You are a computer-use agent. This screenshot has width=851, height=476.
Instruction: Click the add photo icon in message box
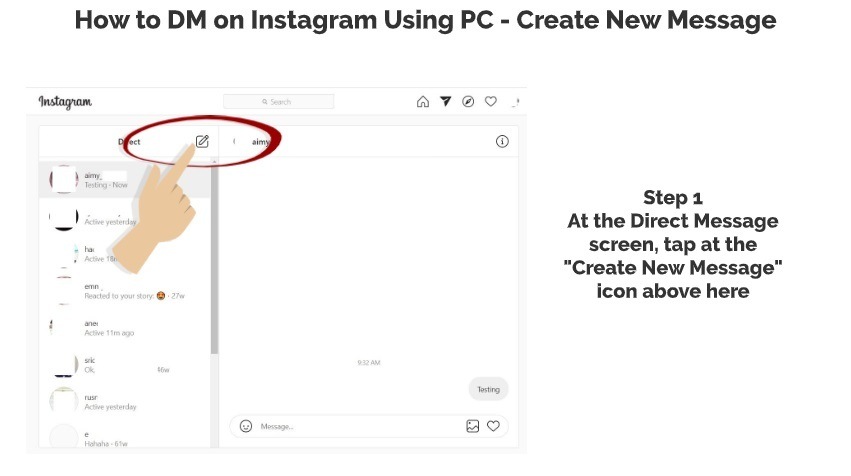click(473, 426)
